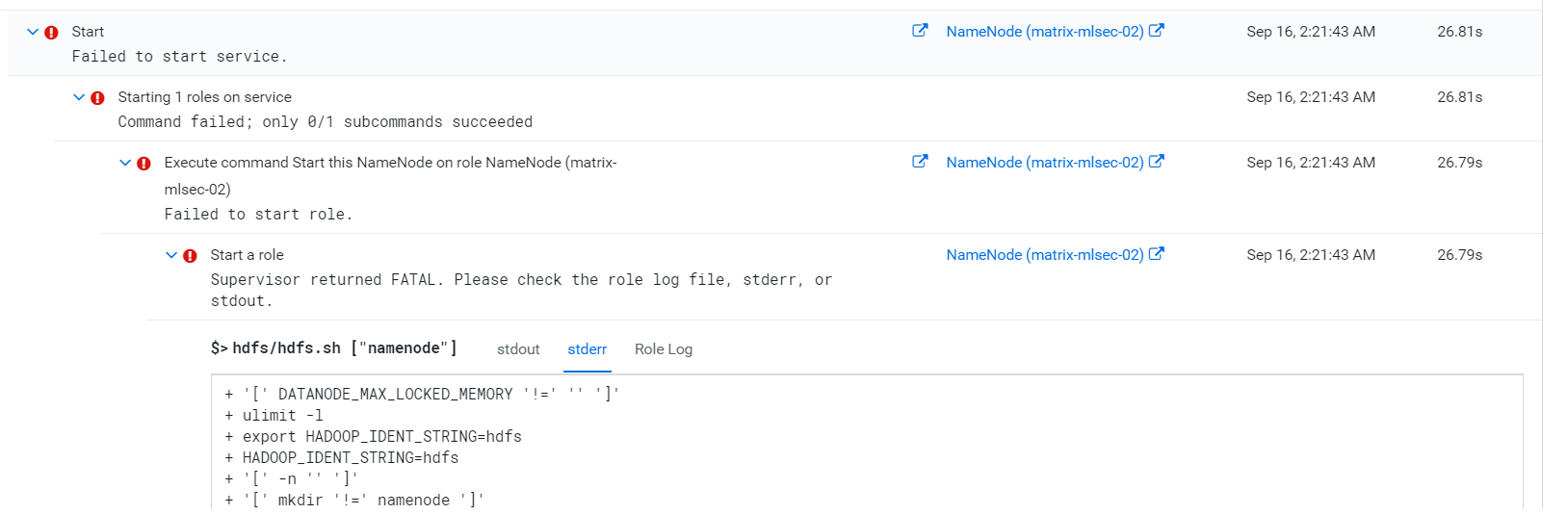Viewport: 1568px width, 514px height.
Task: Collapse the Start a role step
Action: pos(171,255)
